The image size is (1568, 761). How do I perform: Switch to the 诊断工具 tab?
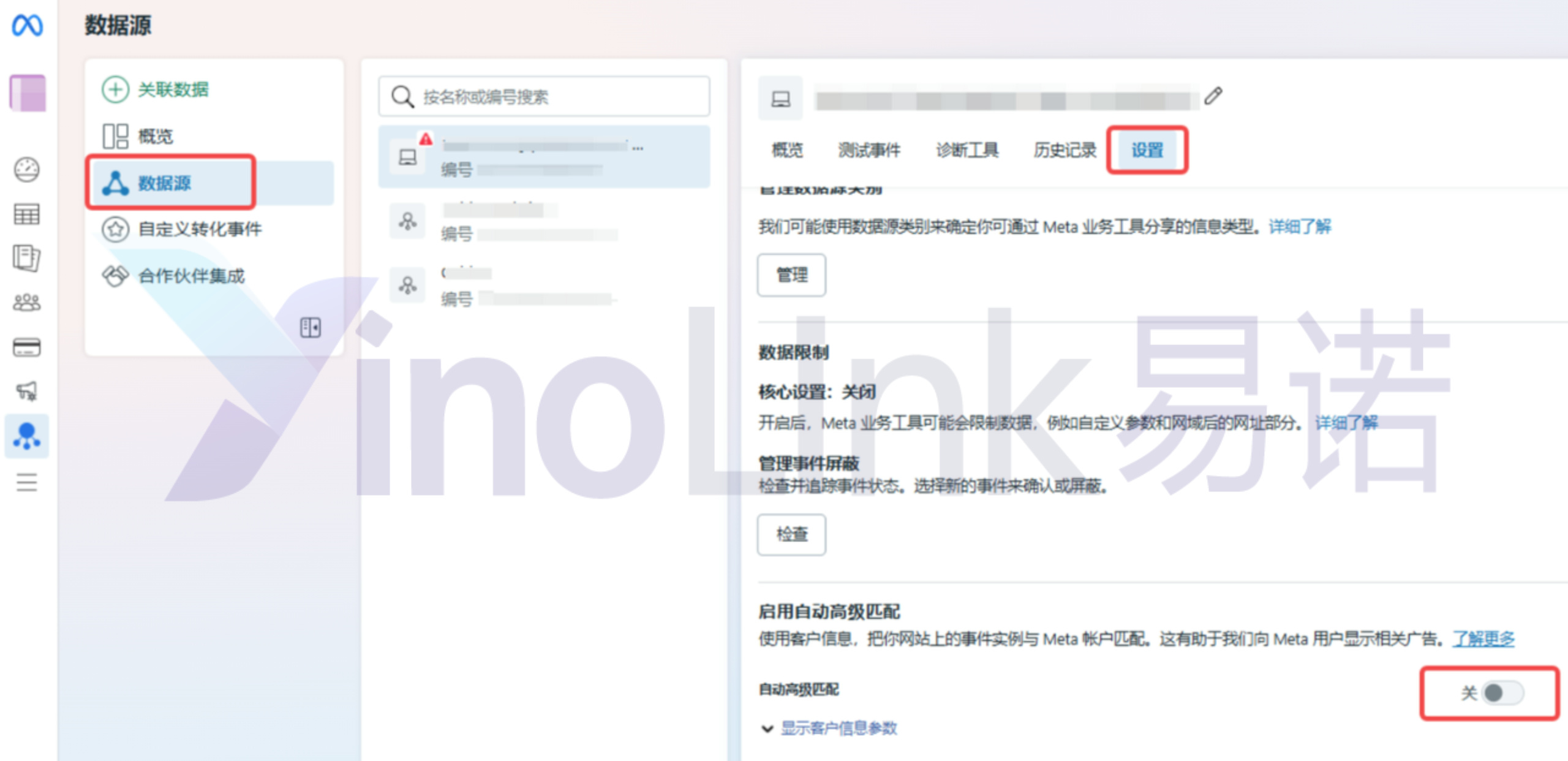point(967,150)
